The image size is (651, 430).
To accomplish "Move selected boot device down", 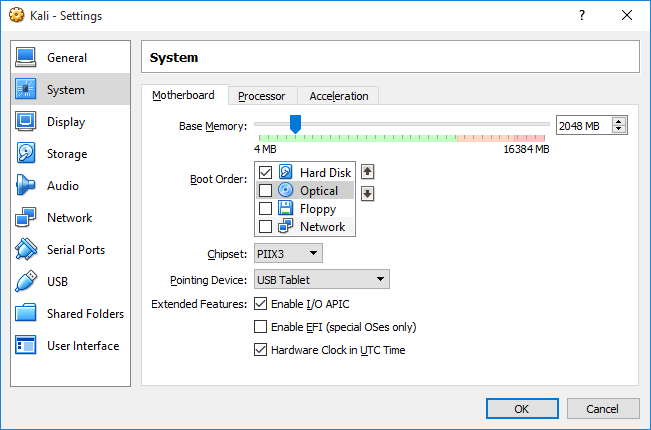I will 367,193.
